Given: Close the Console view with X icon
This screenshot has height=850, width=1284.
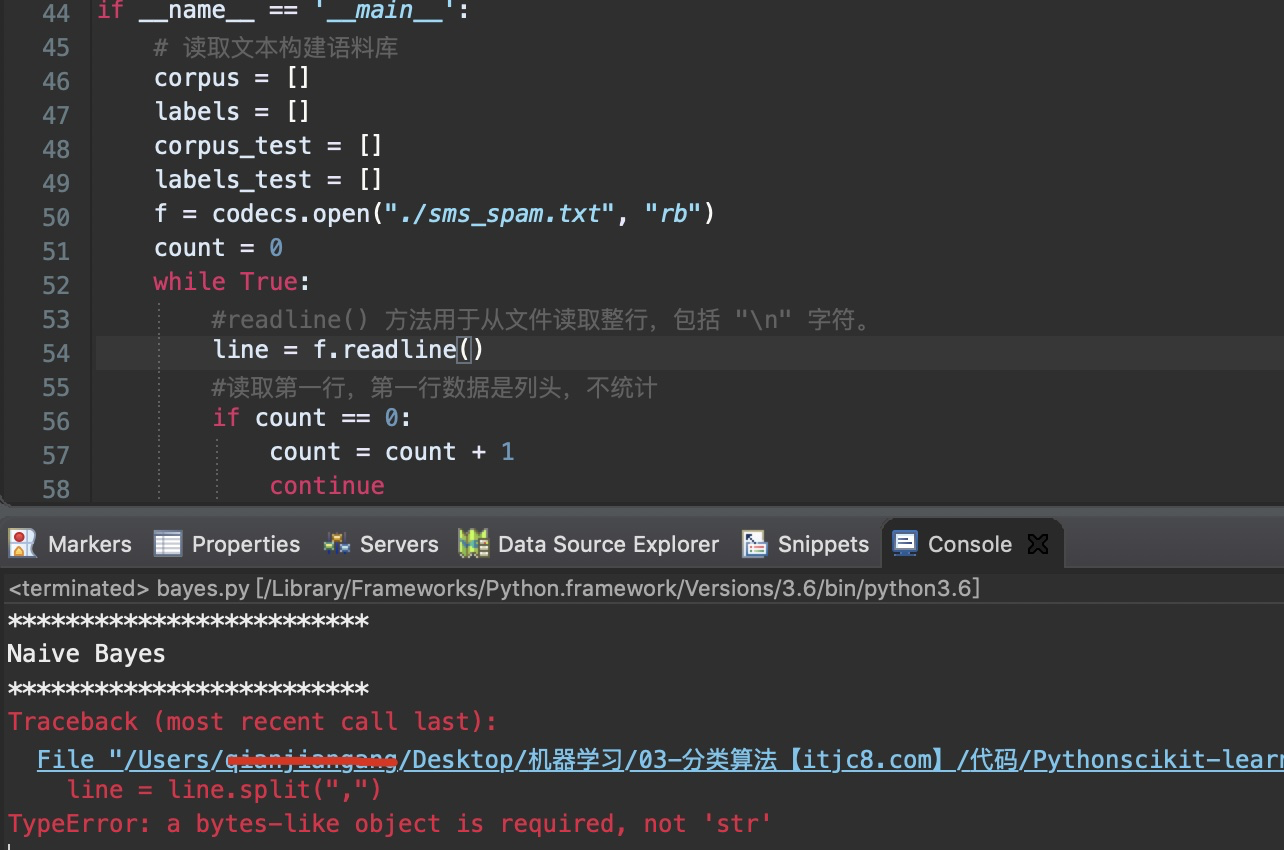Looking at the screenshot, I should (x=1038, y=544).
